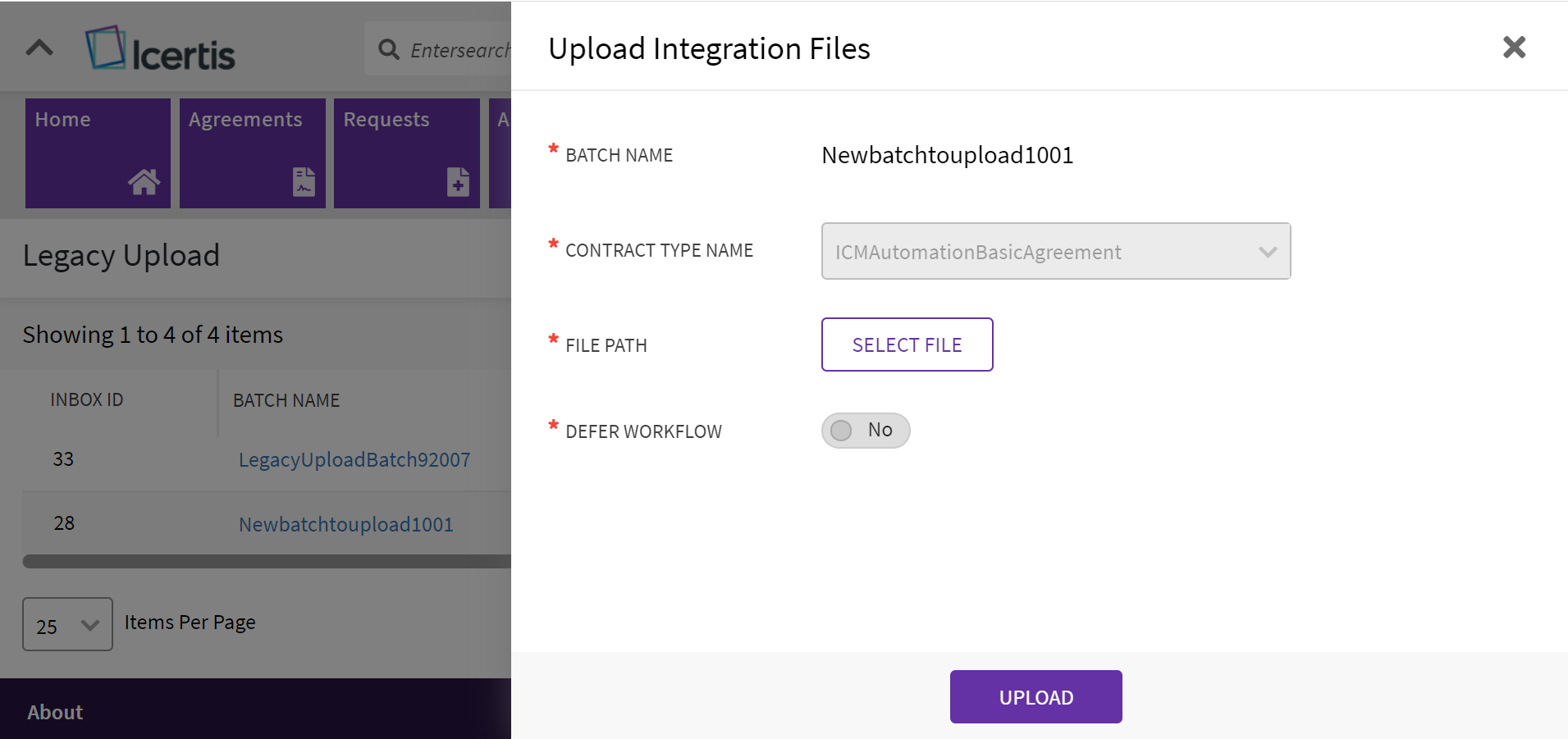Click the Home house icon
The height and width of the screenshot is (739, 1568).
point(144,181)
